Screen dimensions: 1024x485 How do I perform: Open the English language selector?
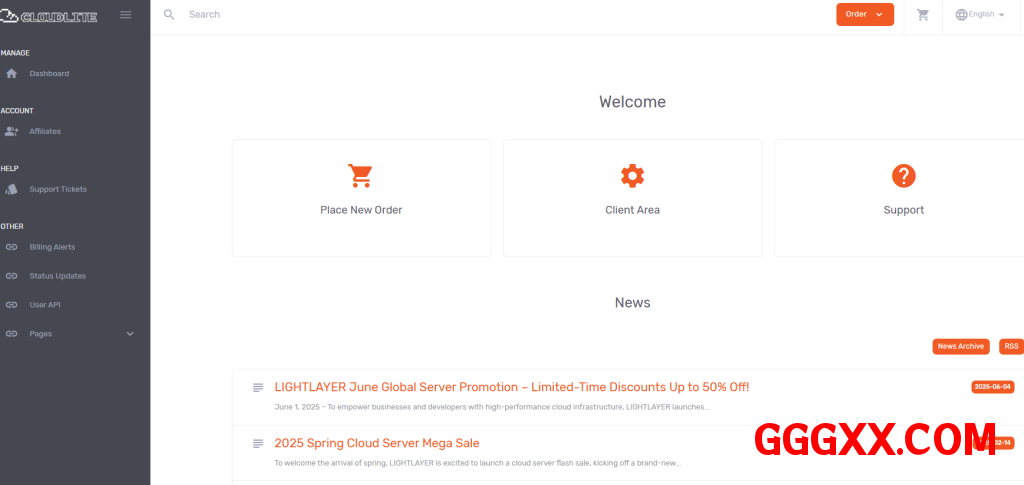pos(980,15)
